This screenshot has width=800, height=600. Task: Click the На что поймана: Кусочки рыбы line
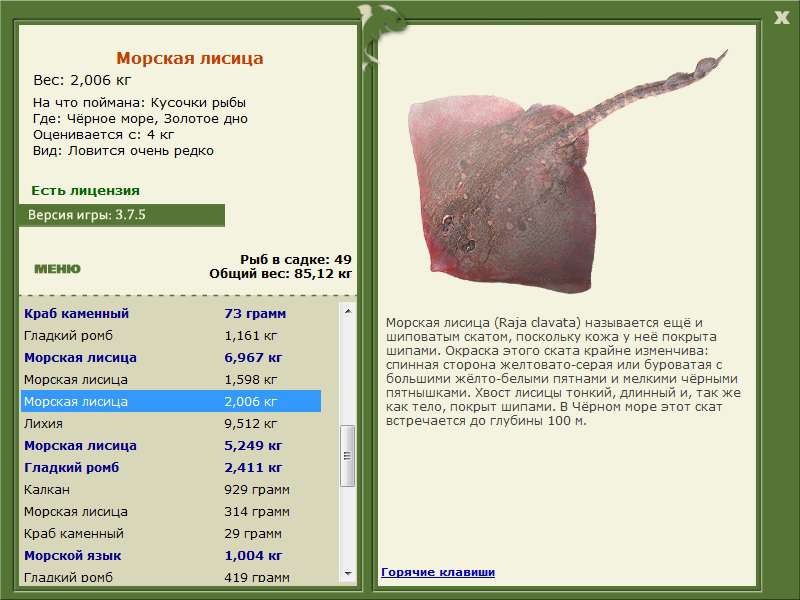click(x=139, y=103)
